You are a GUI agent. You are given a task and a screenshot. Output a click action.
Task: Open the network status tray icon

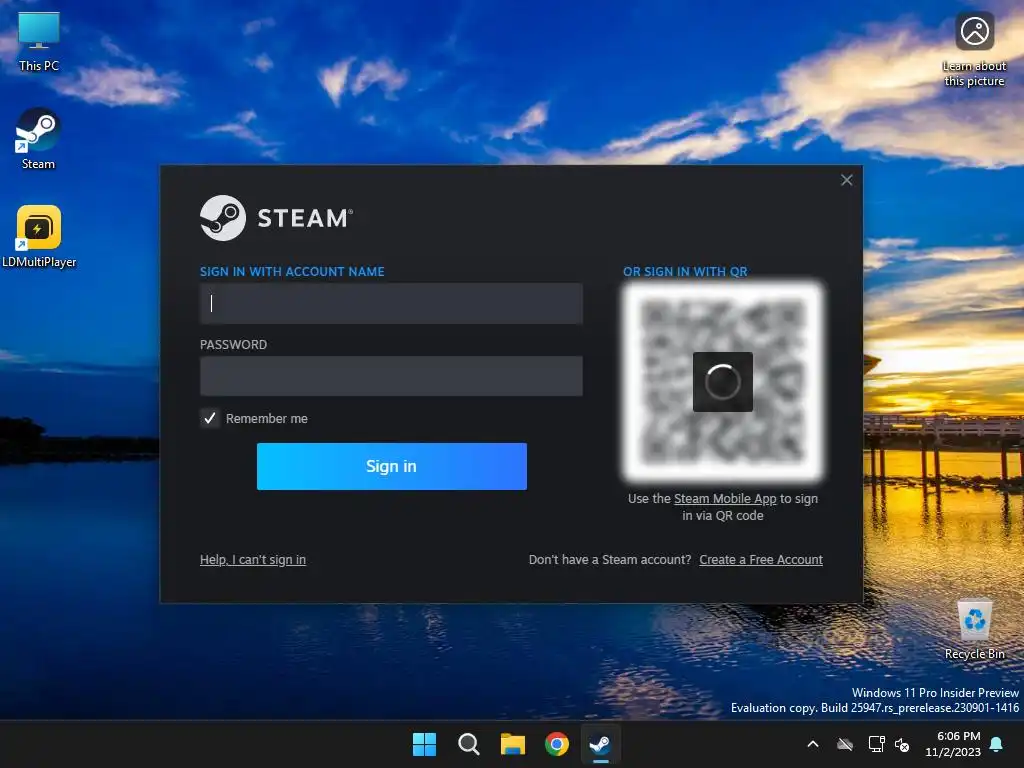tap(876, 744)
